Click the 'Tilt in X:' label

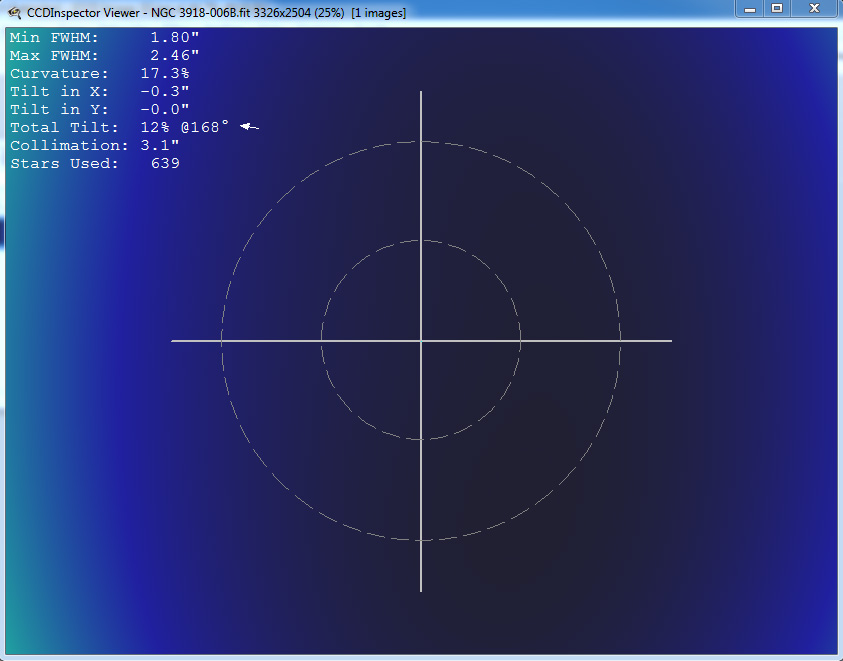59,91
